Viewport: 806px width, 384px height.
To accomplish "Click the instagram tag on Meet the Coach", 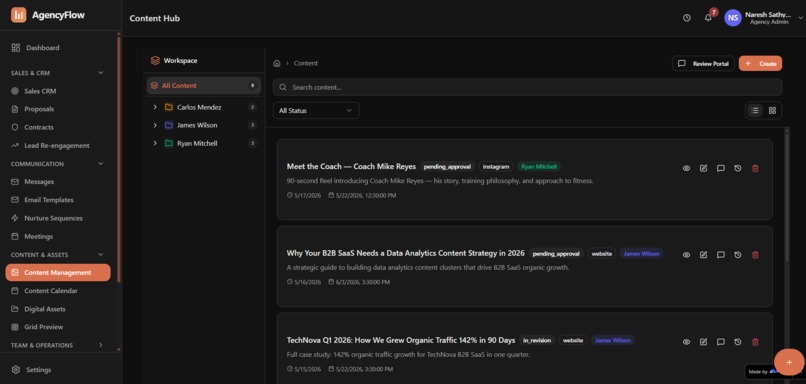I will 496,167.
